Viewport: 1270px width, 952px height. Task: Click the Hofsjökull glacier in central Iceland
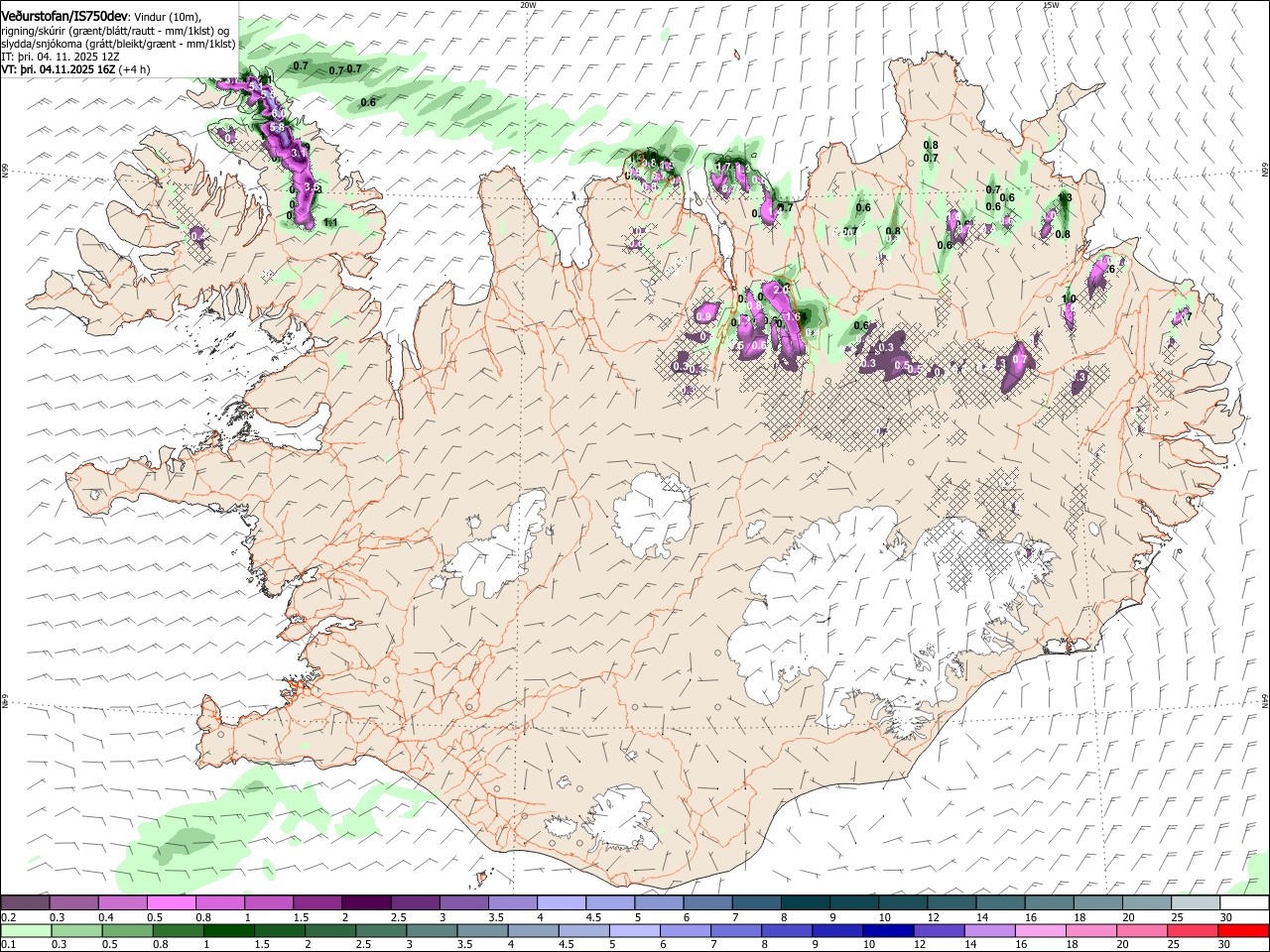point(653,514)
